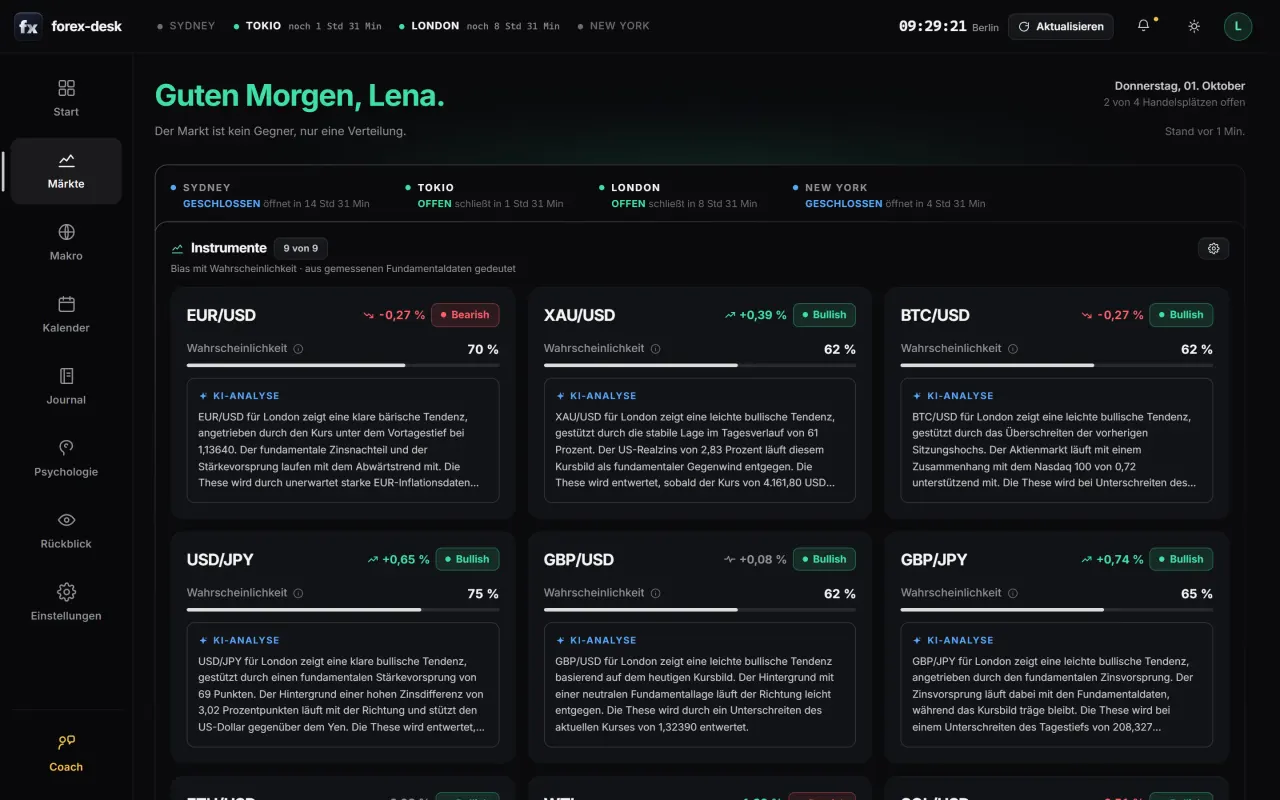This screenshot has width=1280, height=800.
Task: Click the Bullish badge on GBP/JPY
Action: pyautogui.click(x=1181, y=559)
